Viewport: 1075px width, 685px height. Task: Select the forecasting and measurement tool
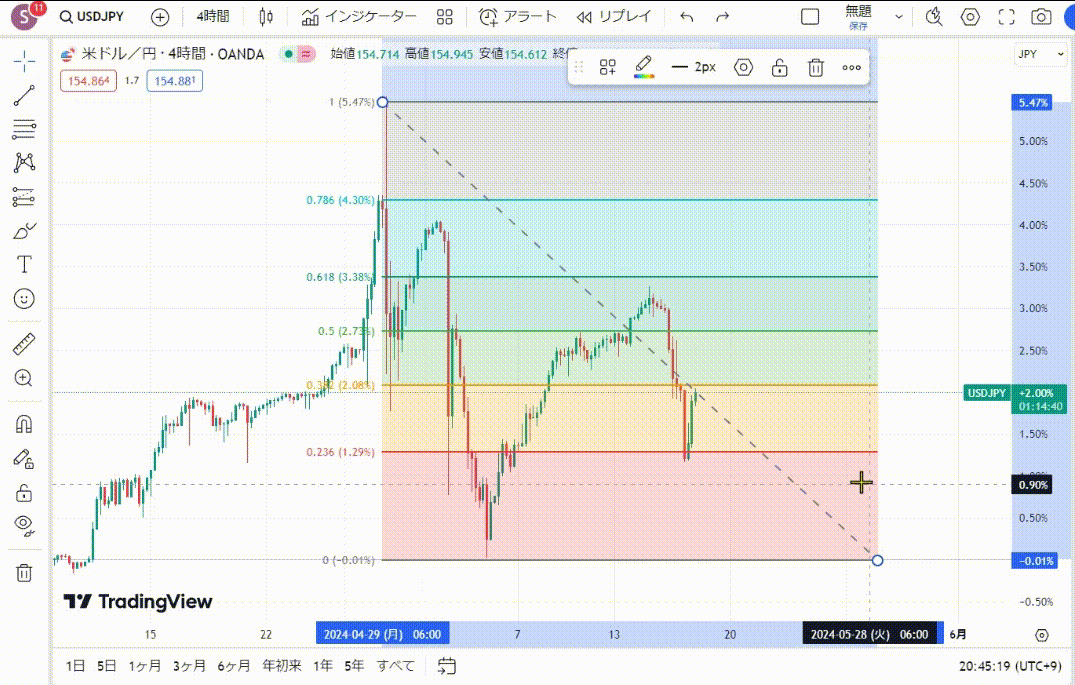click(24, 197)
